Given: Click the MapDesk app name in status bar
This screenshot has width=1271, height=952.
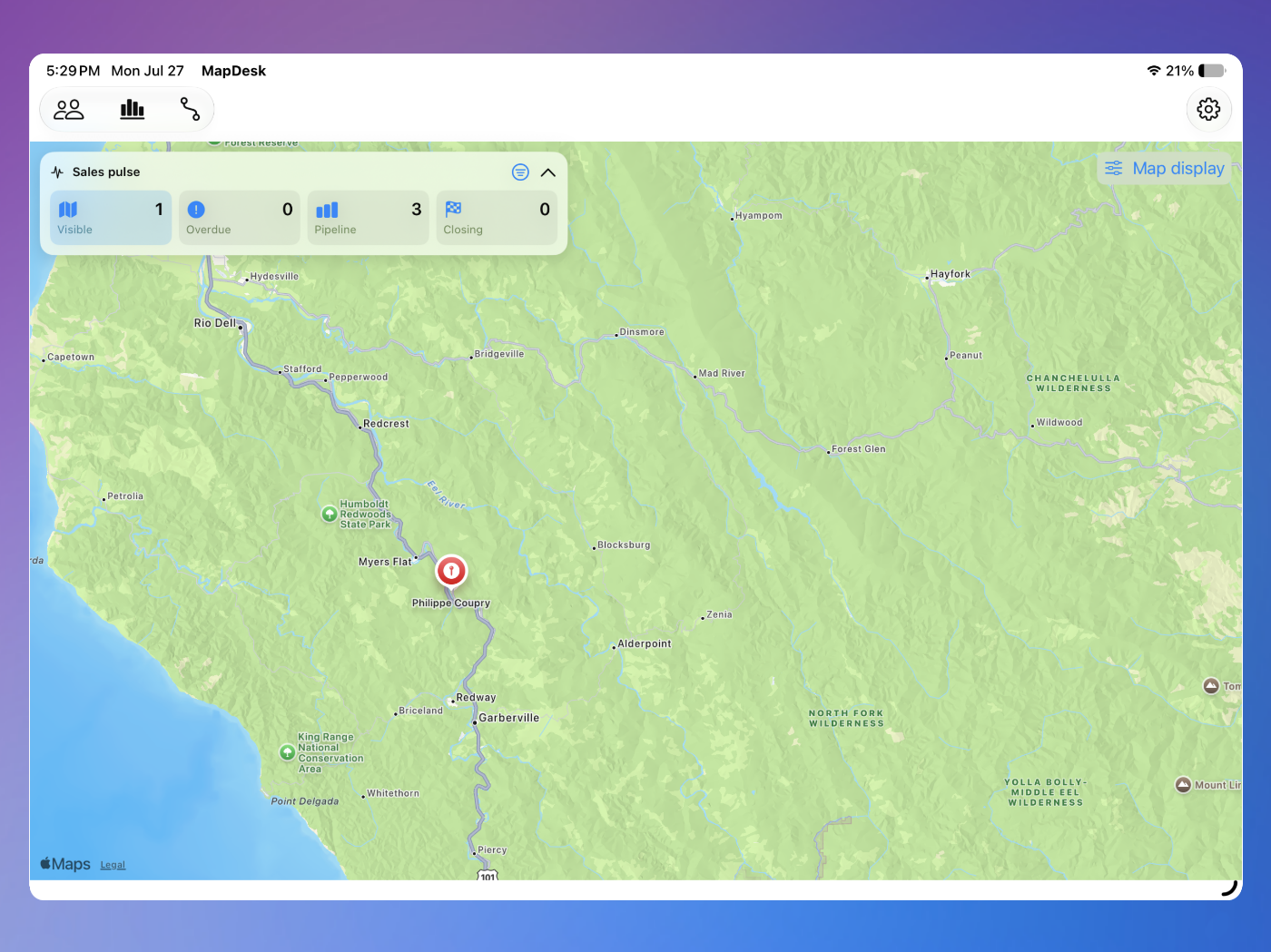Looking at the screenshot, I should pyautogui.click(x=233, y=71).
